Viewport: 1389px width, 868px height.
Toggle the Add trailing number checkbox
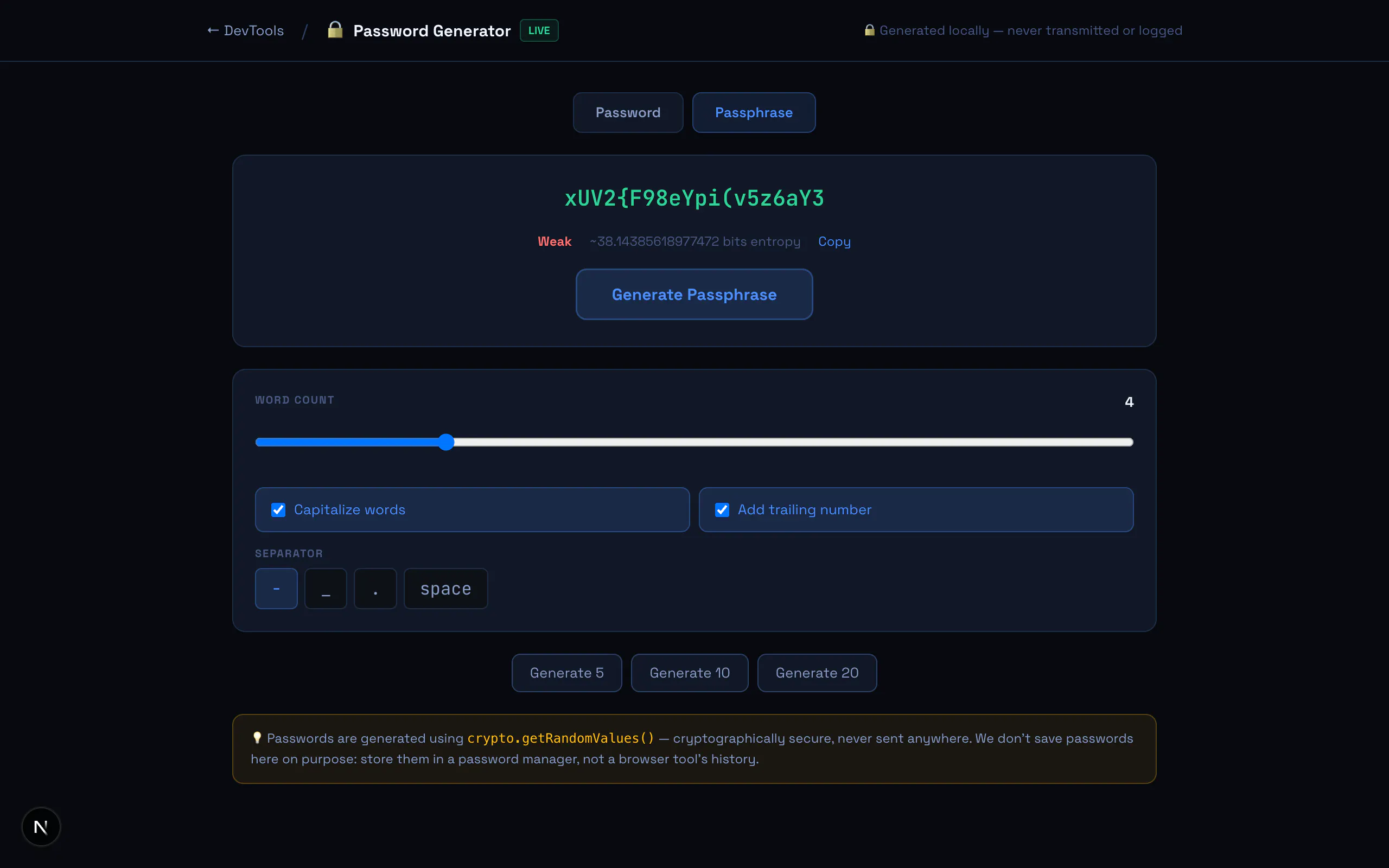click(x=722, y=510)
